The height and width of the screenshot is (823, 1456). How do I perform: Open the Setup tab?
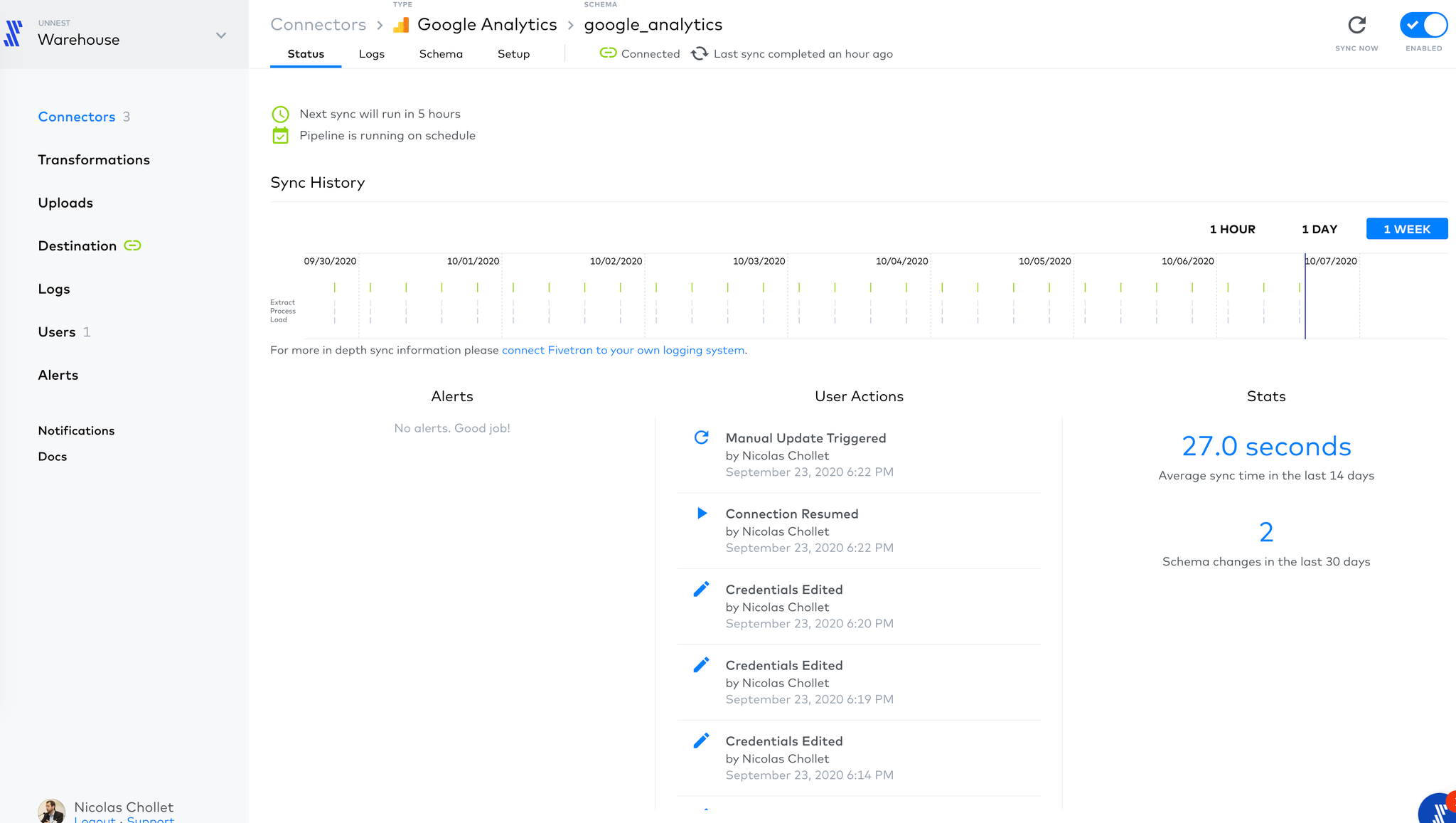tap(513, 54)
